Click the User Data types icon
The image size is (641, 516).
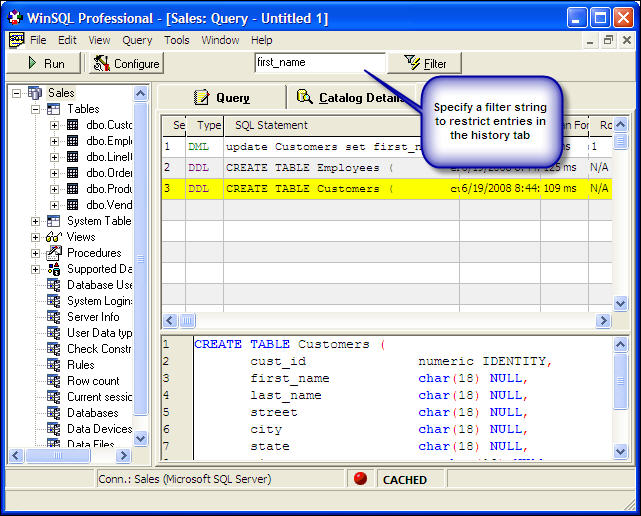point(54,332)
